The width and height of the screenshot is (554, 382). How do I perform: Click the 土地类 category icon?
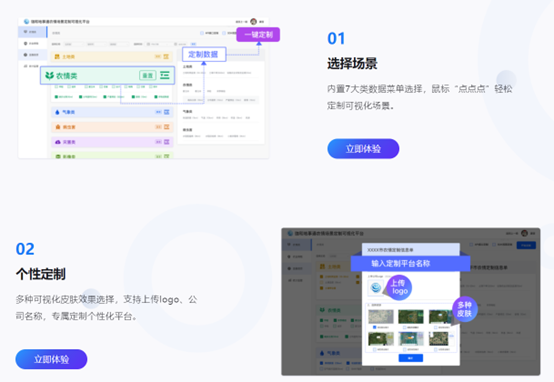[x=57, y=57]
